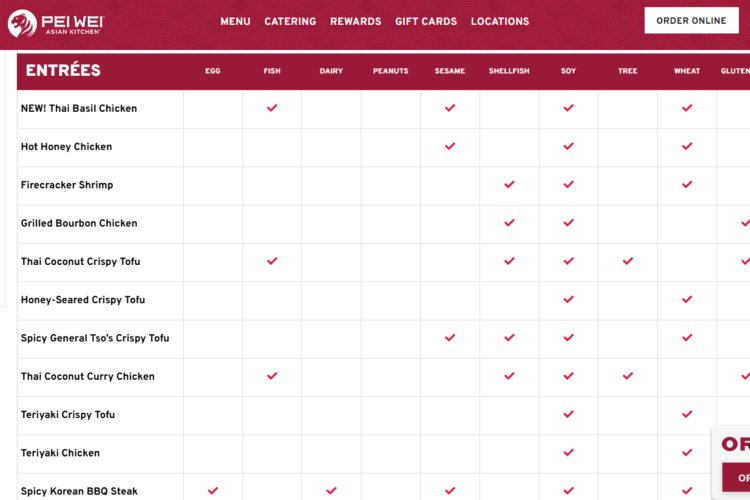Click the ENTRÉES table heading
This screenshot has height=500, width=750.
pos(63,70)
